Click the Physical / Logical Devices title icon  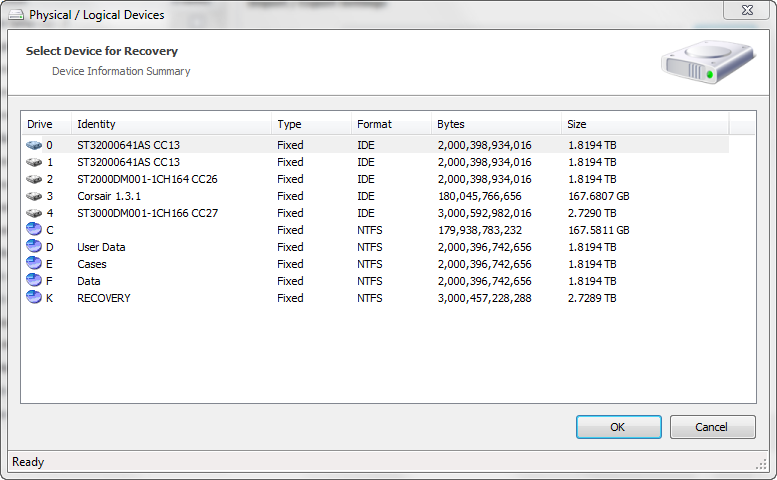click(x=15, y=15)
